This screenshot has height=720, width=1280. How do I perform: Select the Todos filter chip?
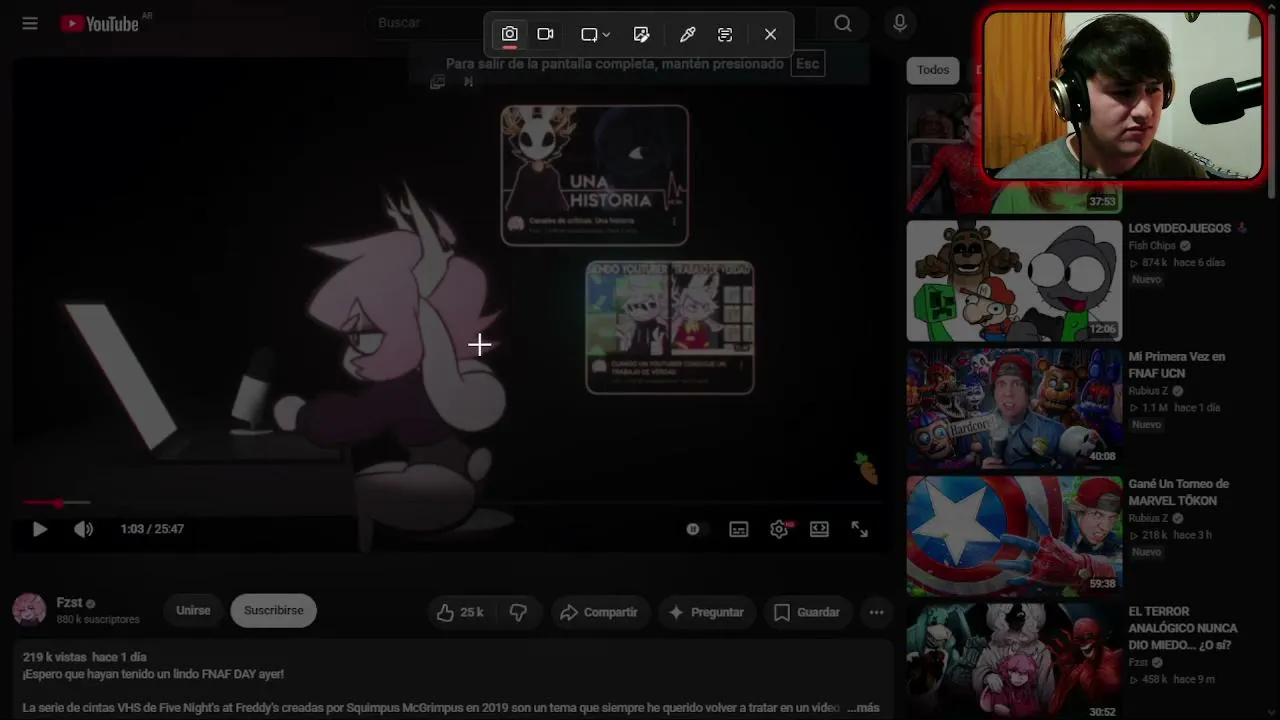point(933,70)
